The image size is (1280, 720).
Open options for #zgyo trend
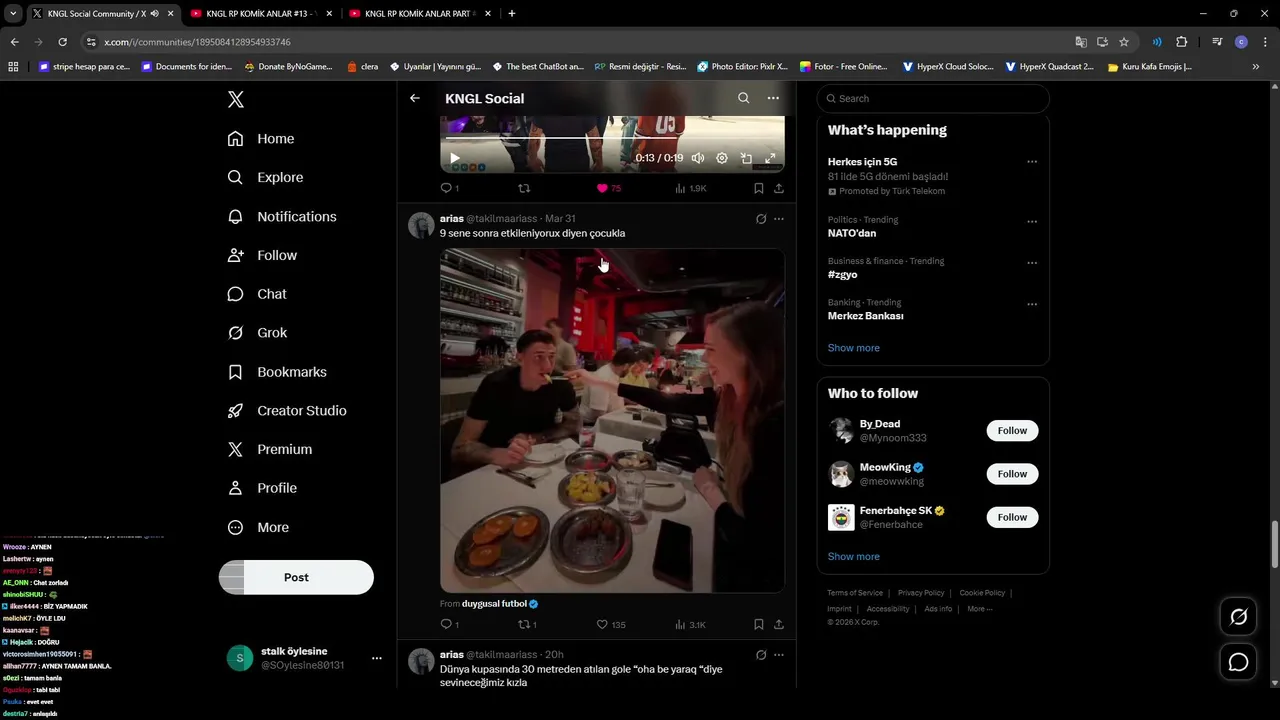1032,262
